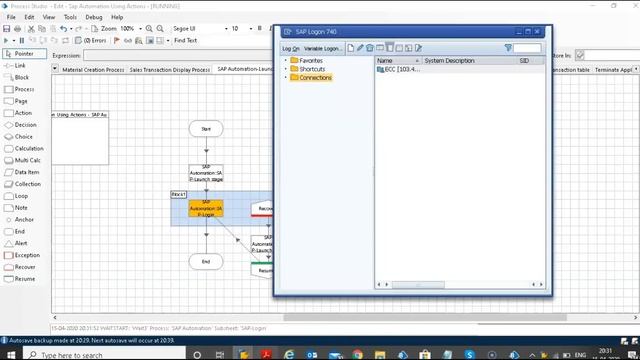Expand the Shortcuts folder in SAP Logon
Viewport: 640px width, 360px height.
[286, 69]
